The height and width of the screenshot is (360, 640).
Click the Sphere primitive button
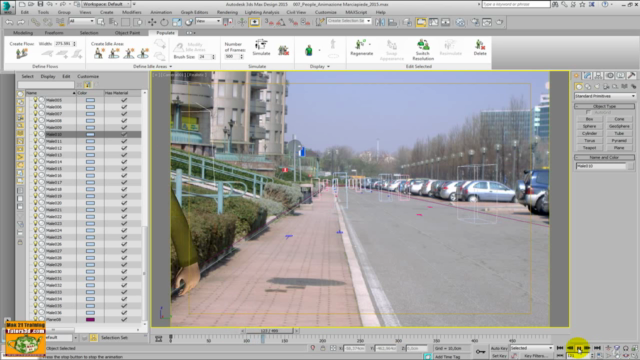click(589, 127)
